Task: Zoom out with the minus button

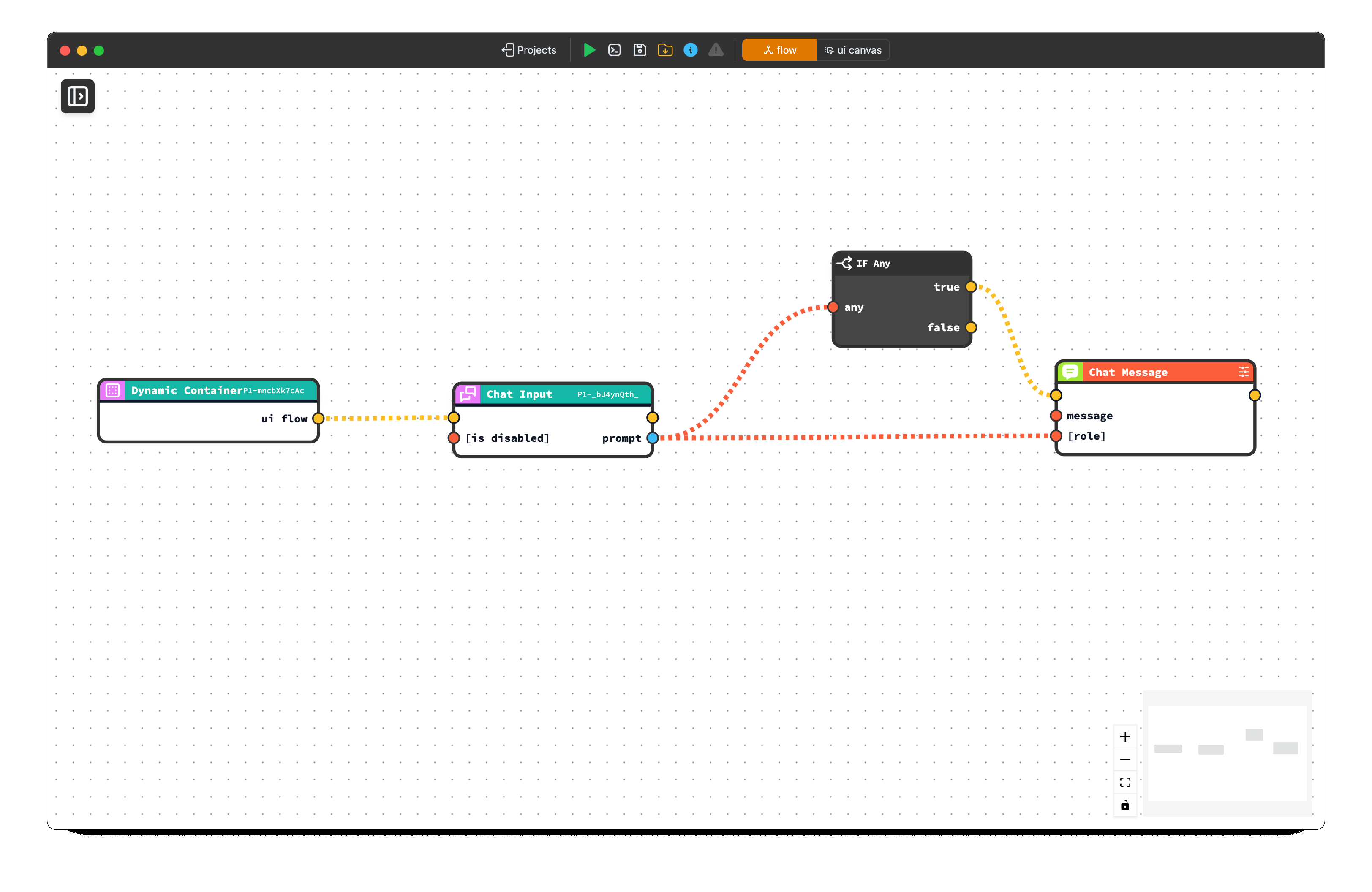Action: coord(1125,759)
